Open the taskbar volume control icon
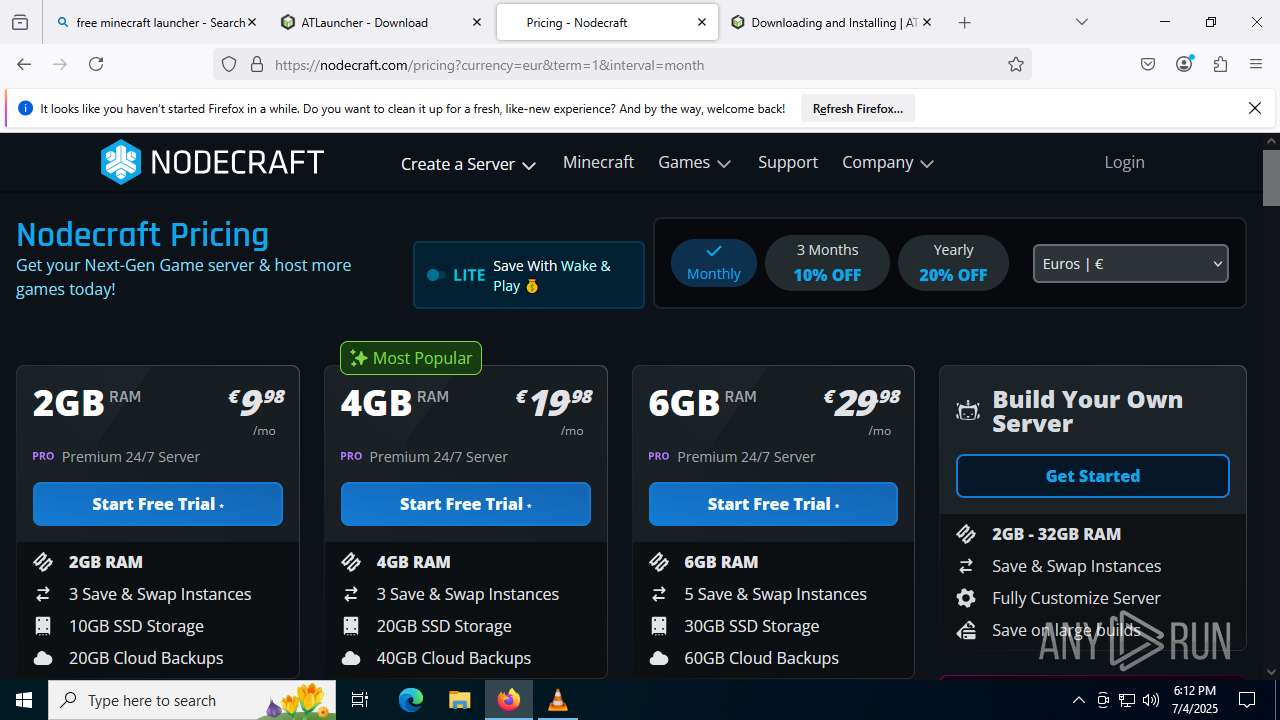The image size is (1280, 720). click(1151, 700)
